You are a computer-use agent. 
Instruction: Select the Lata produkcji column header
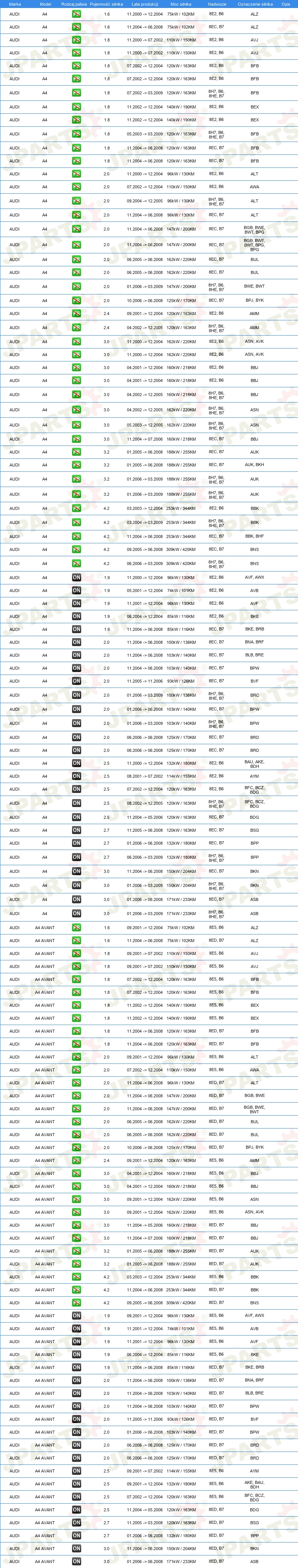(144, 4)
